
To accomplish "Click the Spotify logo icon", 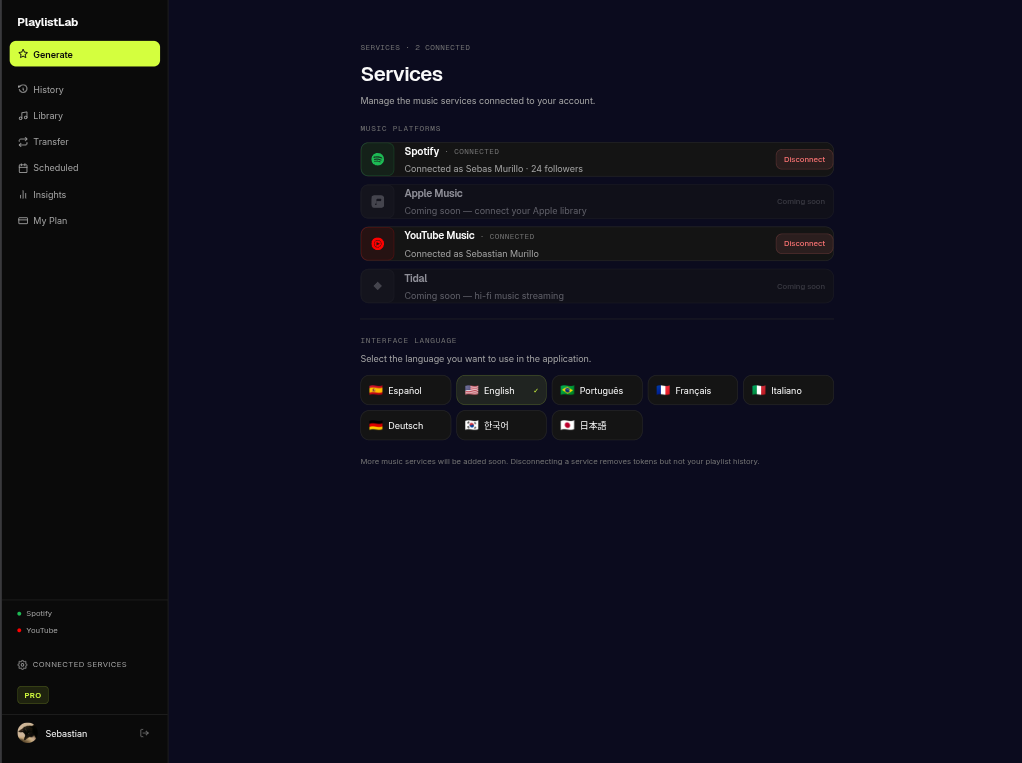I will point(377,159).
